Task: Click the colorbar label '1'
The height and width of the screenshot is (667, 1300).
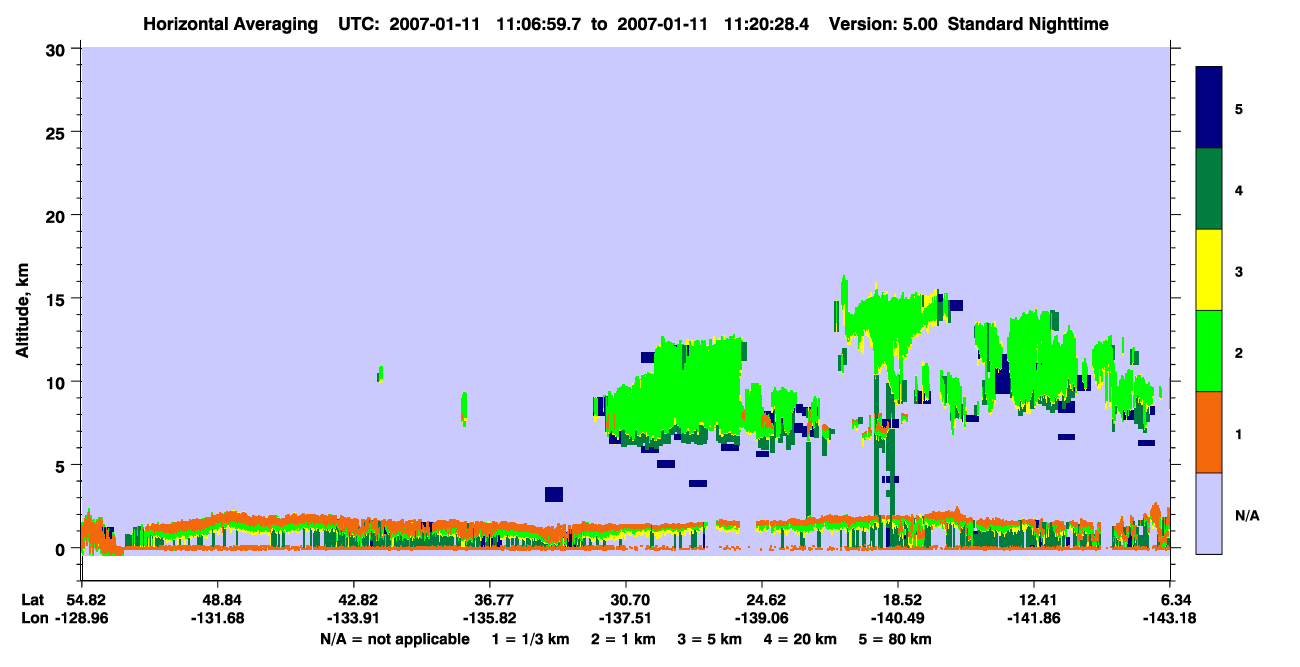Action: coord(1239,433)
